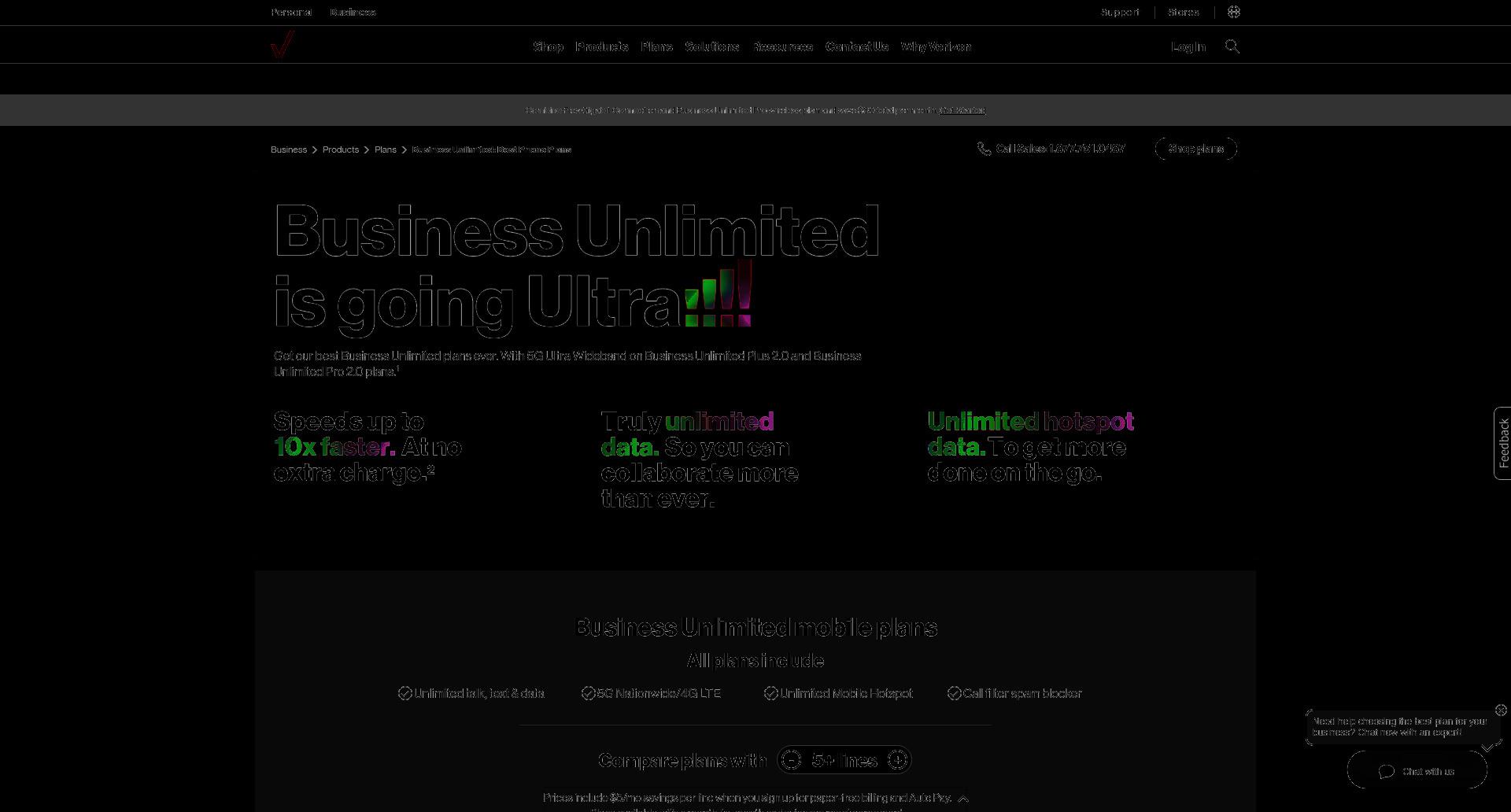Image resolution: width=1511 pixels, height=812 pixels.
Task: Increase lines with the plus button
Action: (897, 760)
